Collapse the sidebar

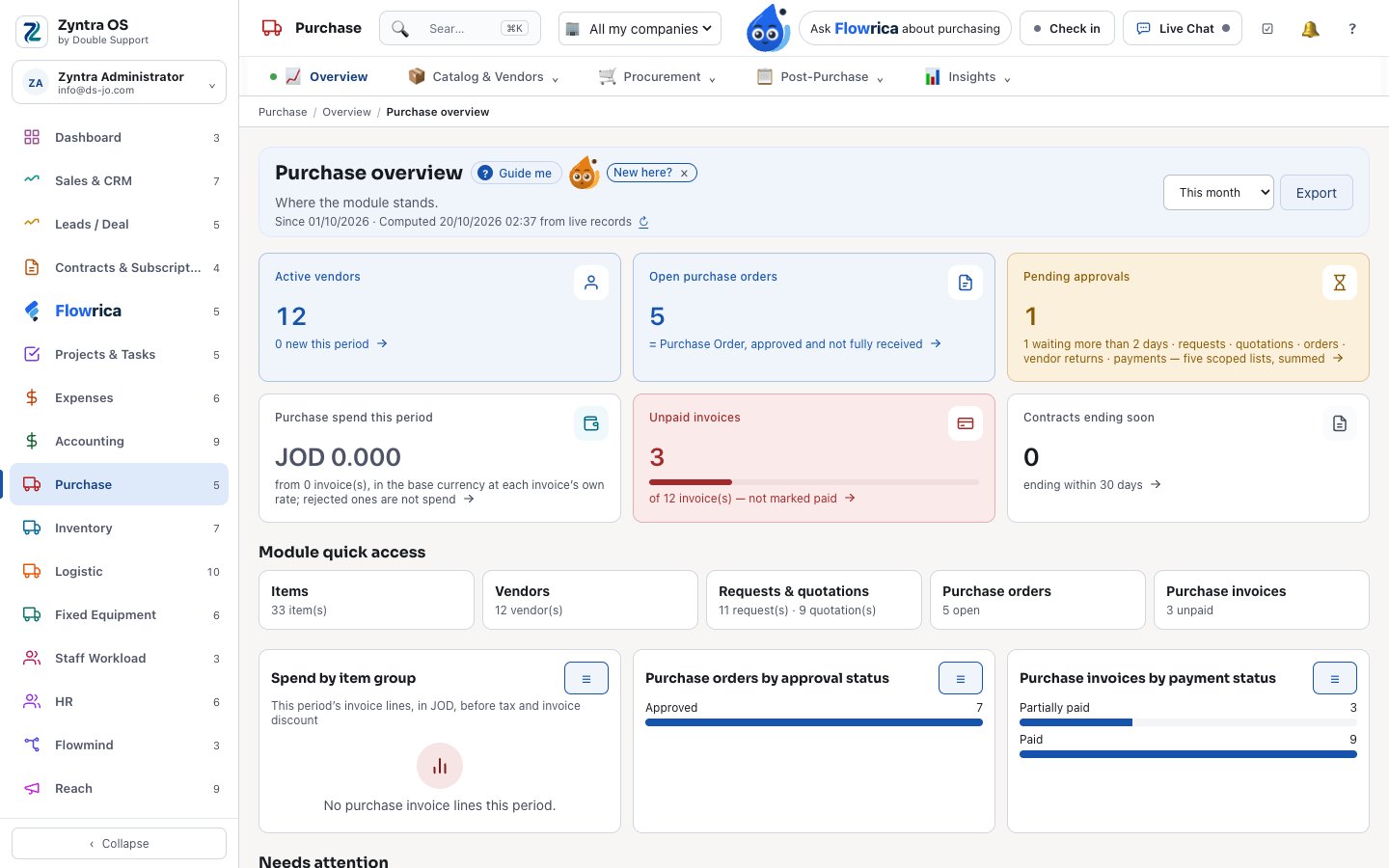coord(120,844)
